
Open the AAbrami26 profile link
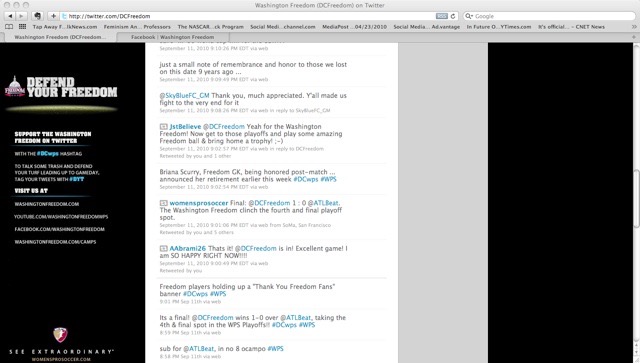point(188,248)
